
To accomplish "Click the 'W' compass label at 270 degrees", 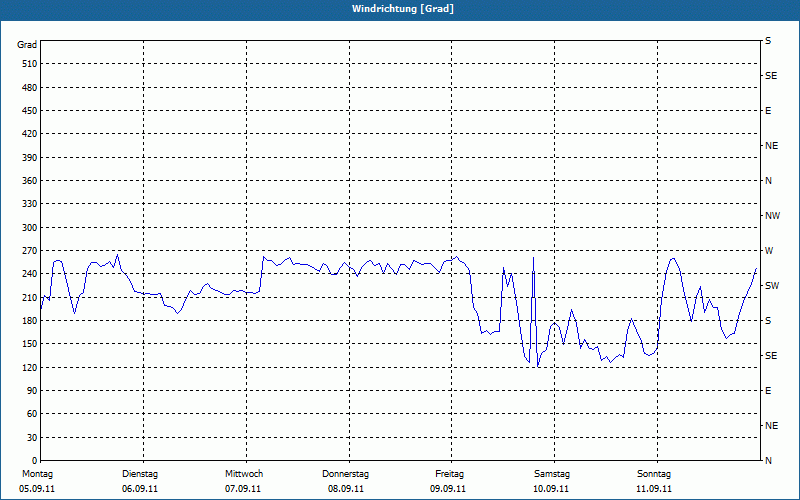I will tap(769, 251).
